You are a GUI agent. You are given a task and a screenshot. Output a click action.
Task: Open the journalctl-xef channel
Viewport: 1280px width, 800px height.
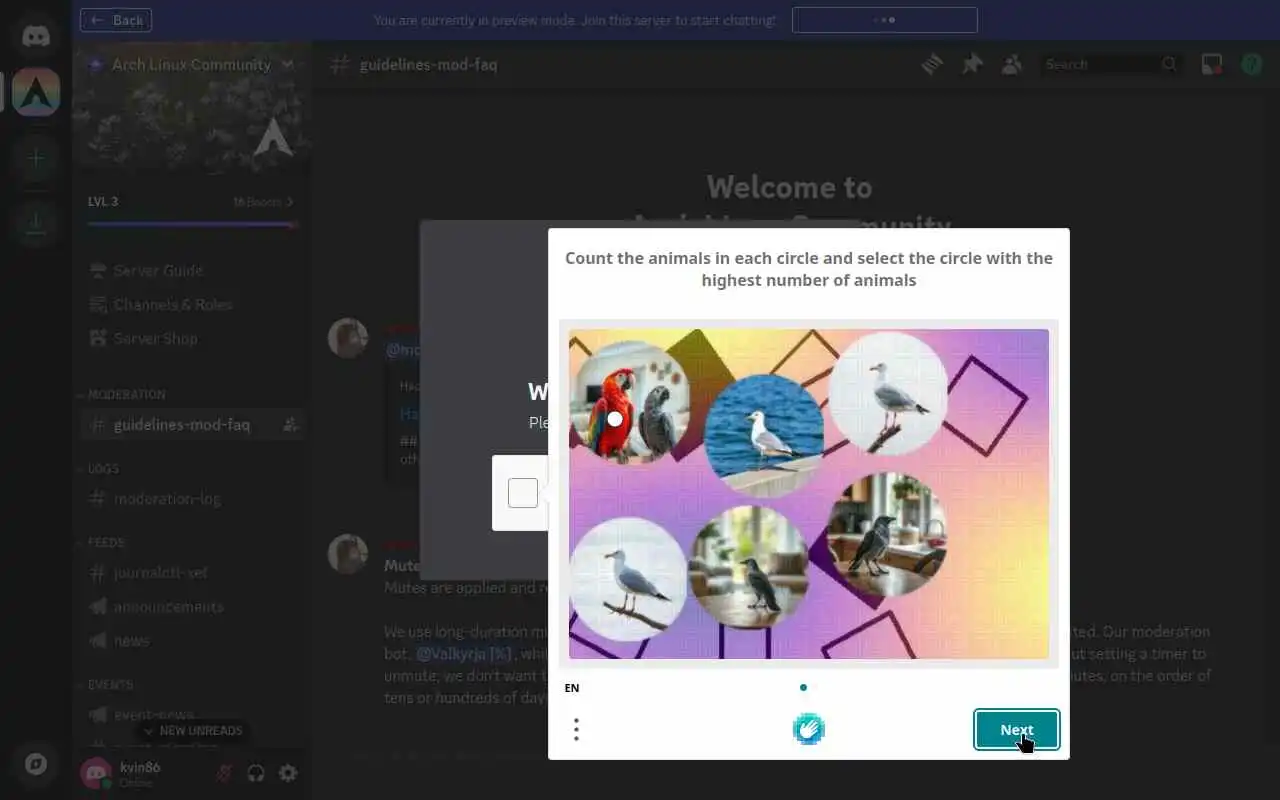click(192, 573)
